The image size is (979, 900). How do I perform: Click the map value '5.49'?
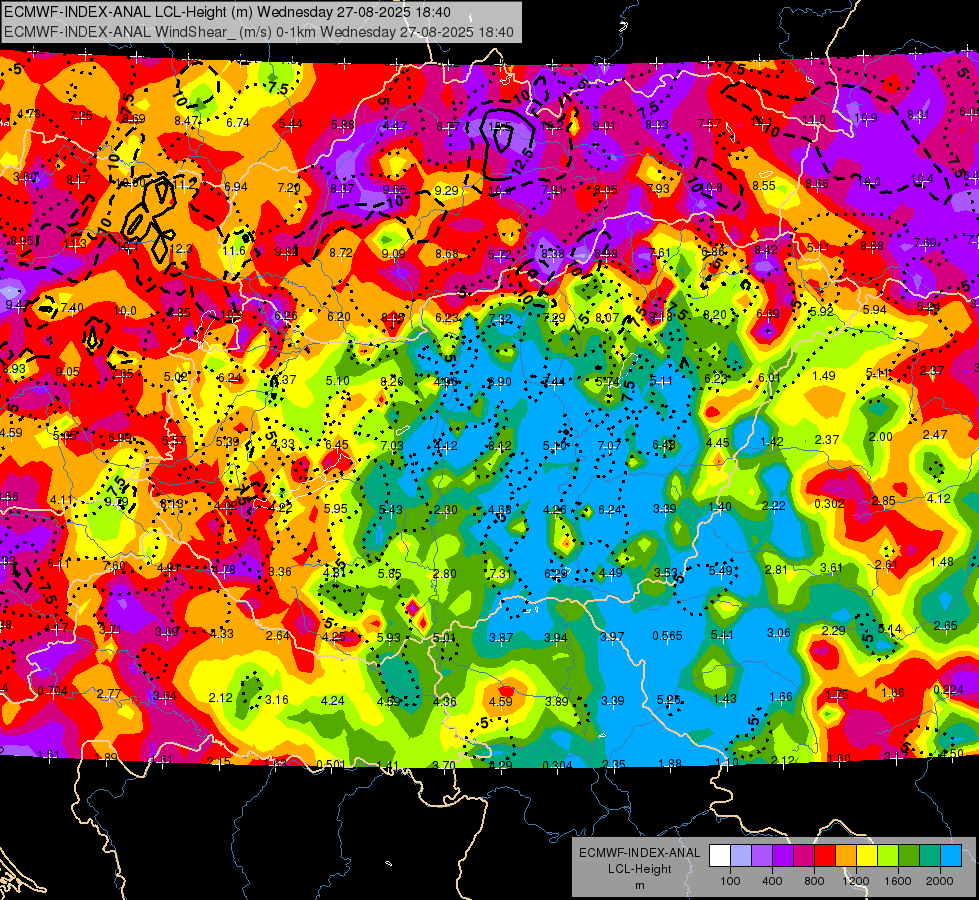(x=721, y=571)
